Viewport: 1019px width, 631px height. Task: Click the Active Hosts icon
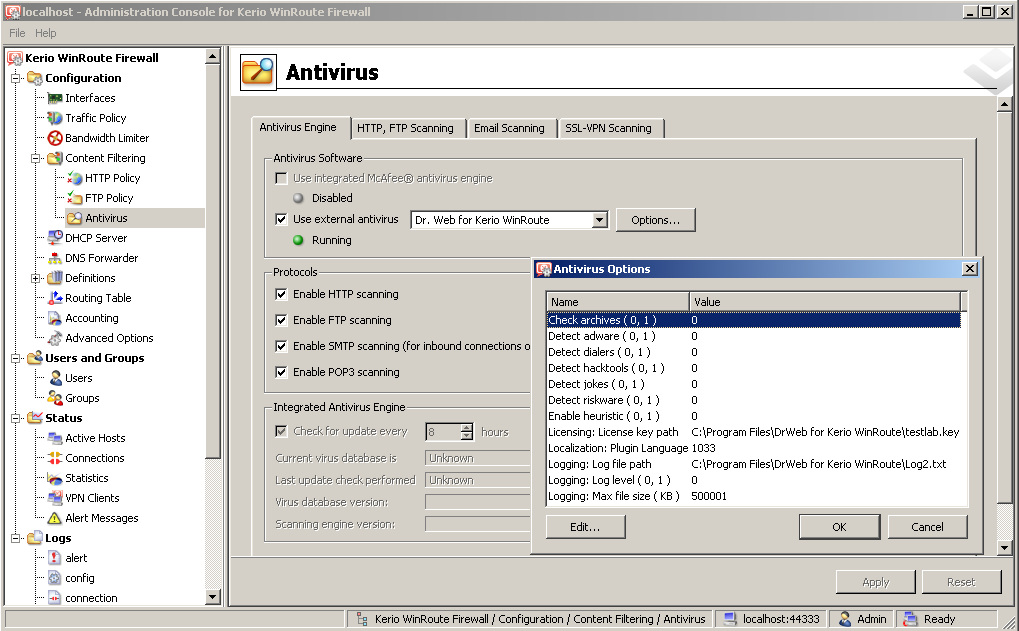pyautogui.click(x=55, y=439)
